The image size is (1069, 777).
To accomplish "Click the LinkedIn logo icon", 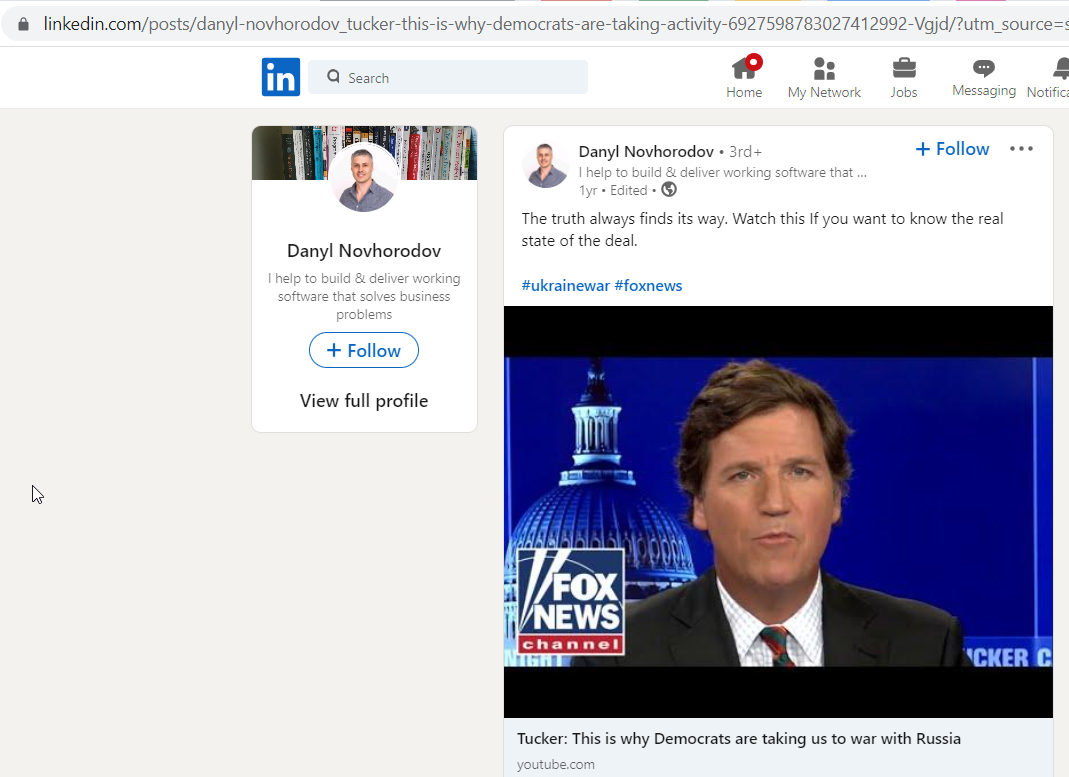I will [281, 77].
